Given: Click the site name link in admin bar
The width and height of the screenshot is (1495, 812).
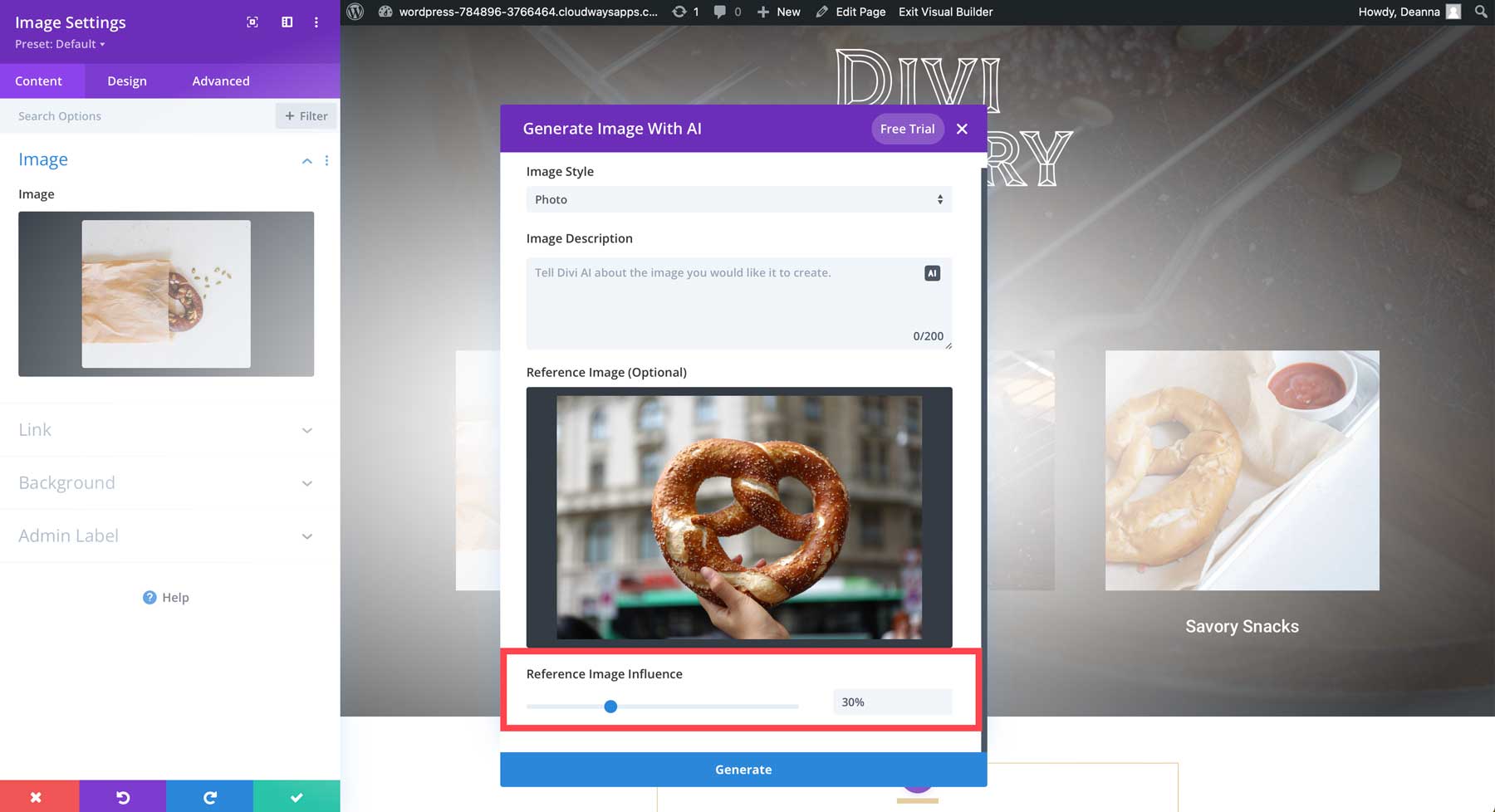Looking at the screenshot, I should 528,12.
